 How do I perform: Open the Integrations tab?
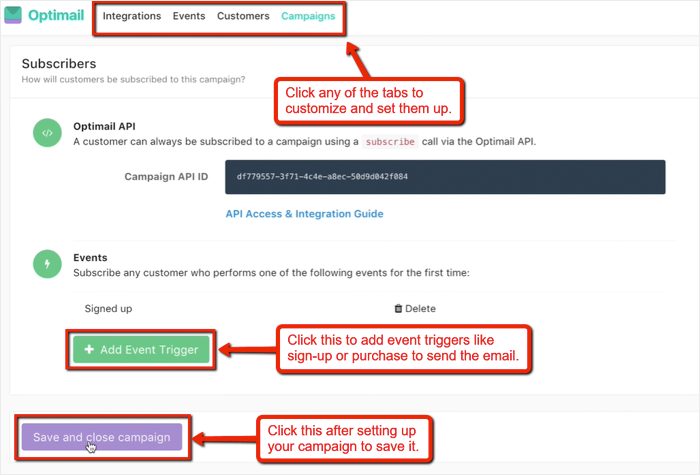(132, 16)
